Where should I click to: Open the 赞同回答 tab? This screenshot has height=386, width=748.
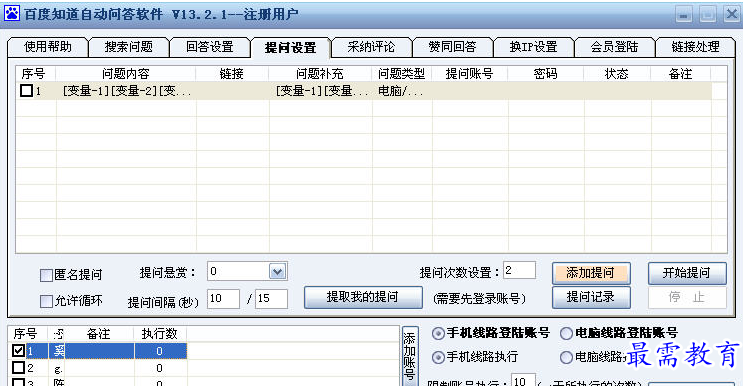452,47
